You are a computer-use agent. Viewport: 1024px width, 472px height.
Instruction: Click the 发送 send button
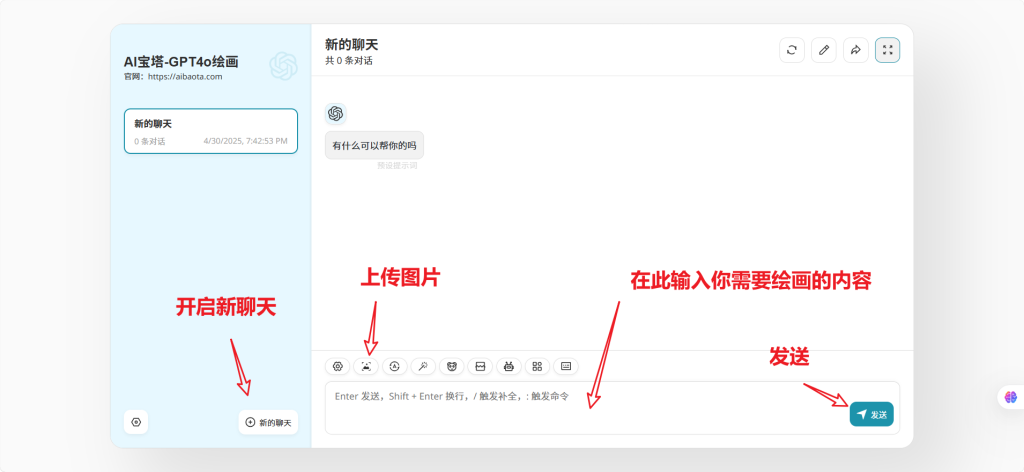tap(871, 414)
